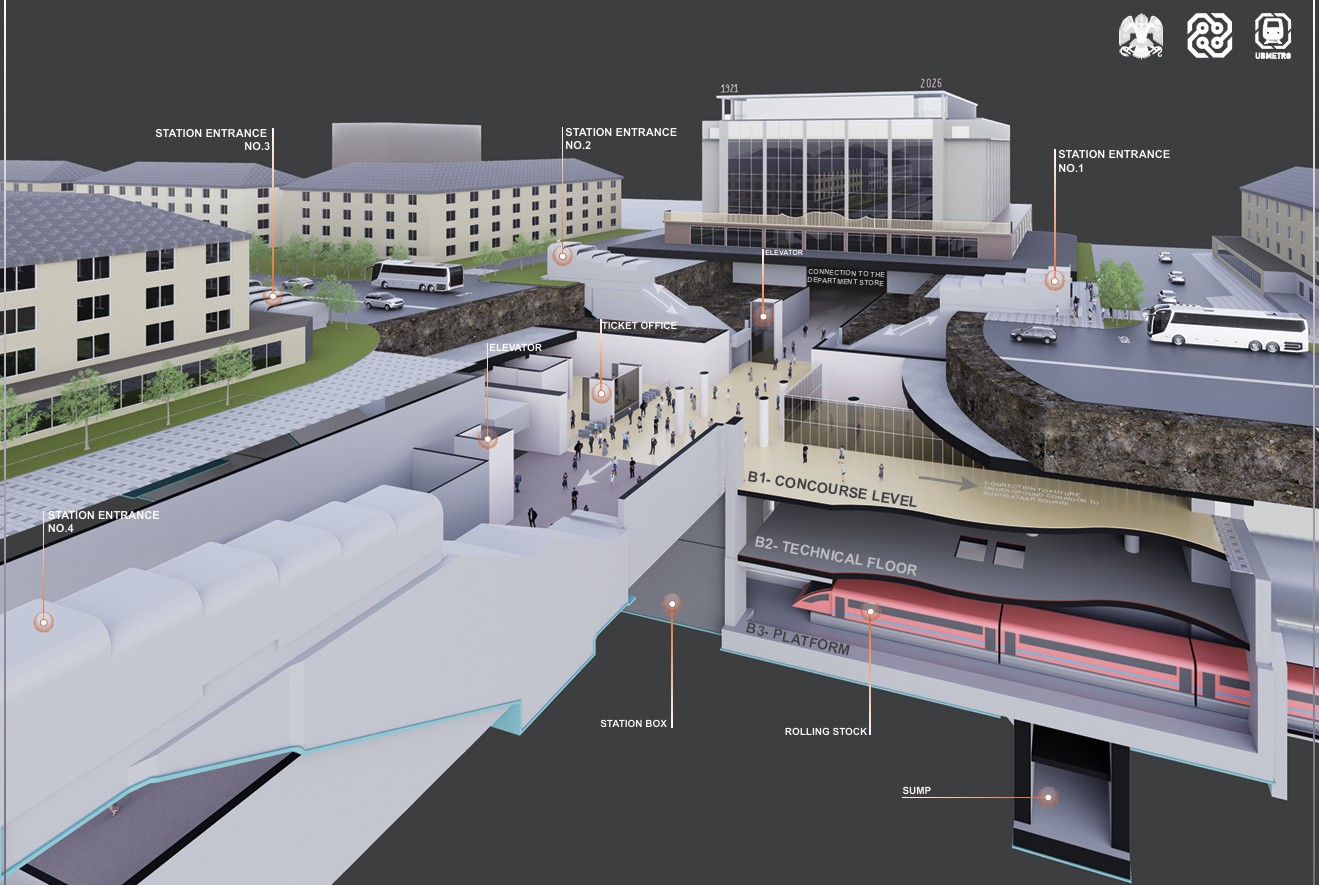
Task: Click the 'B3- PLATFORM' label
Action: [797, 640]
